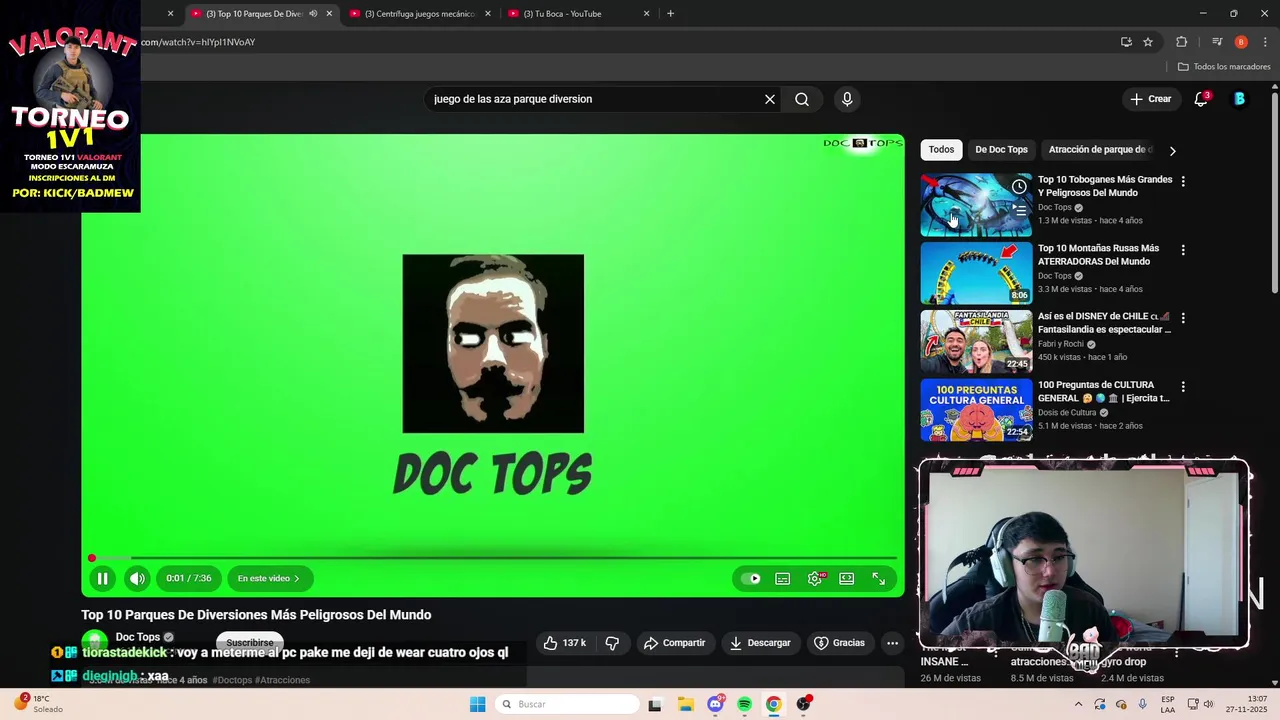Close the 'Tu Boca - YouTube' tab
This screenshot has width=1280, height=720.
(x=646, y=14)
